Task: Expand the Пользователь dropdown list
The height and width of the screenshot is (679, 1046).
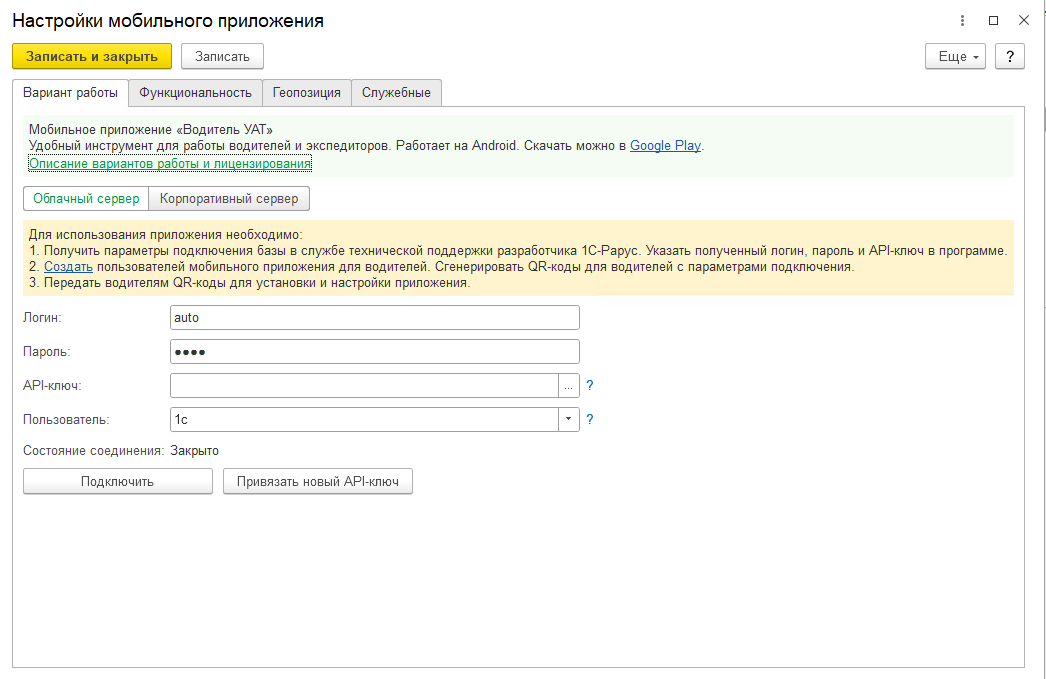Action: pos(568,420)
